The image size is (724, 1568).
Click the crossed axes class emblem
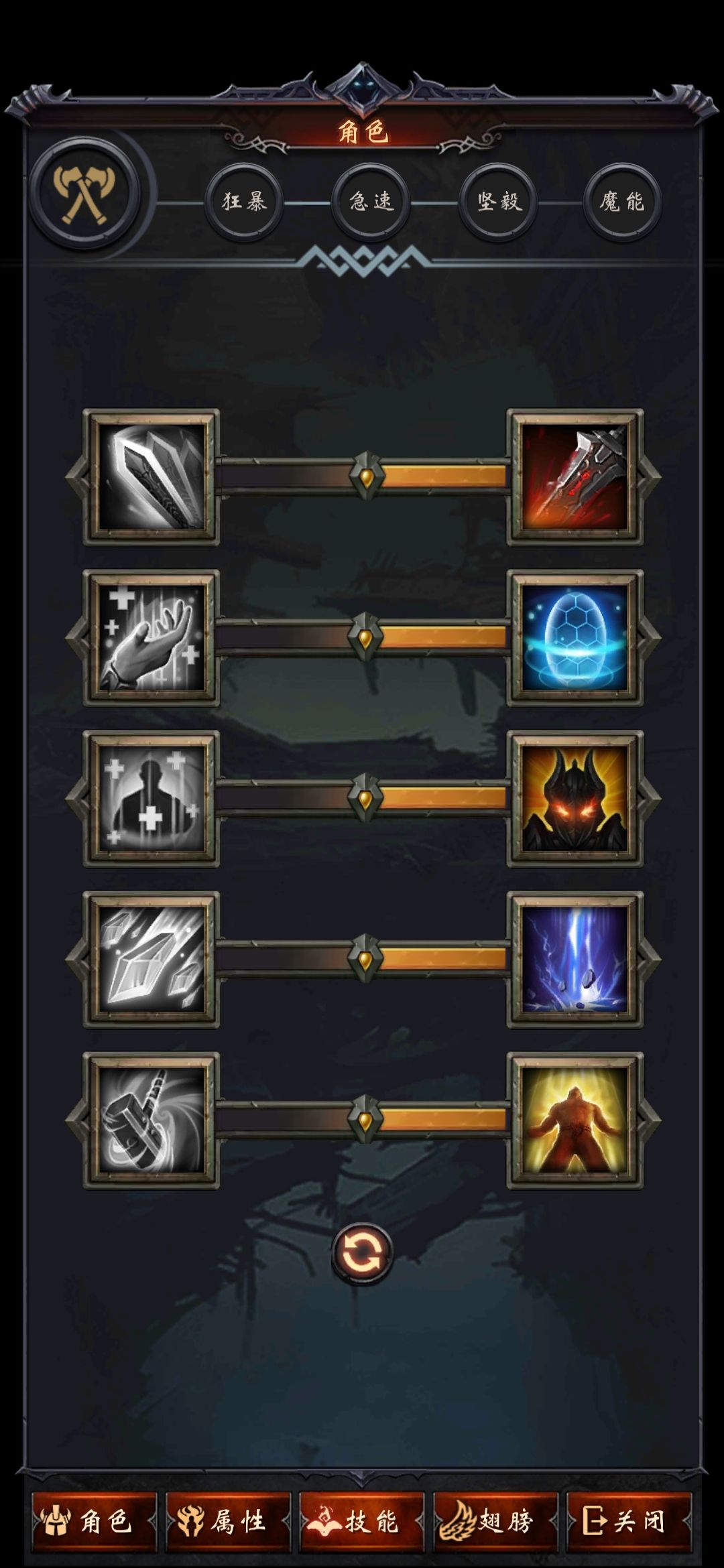[84, 194]
